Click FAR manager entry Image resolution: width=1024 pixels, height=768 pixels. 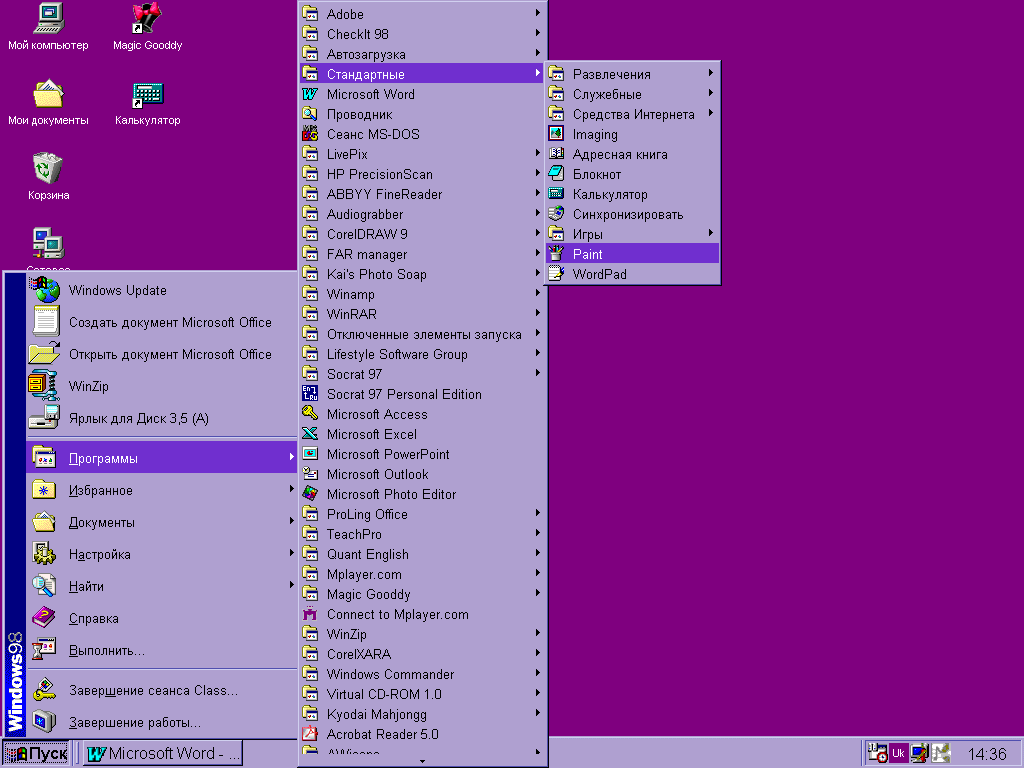(x=423, y=254)
